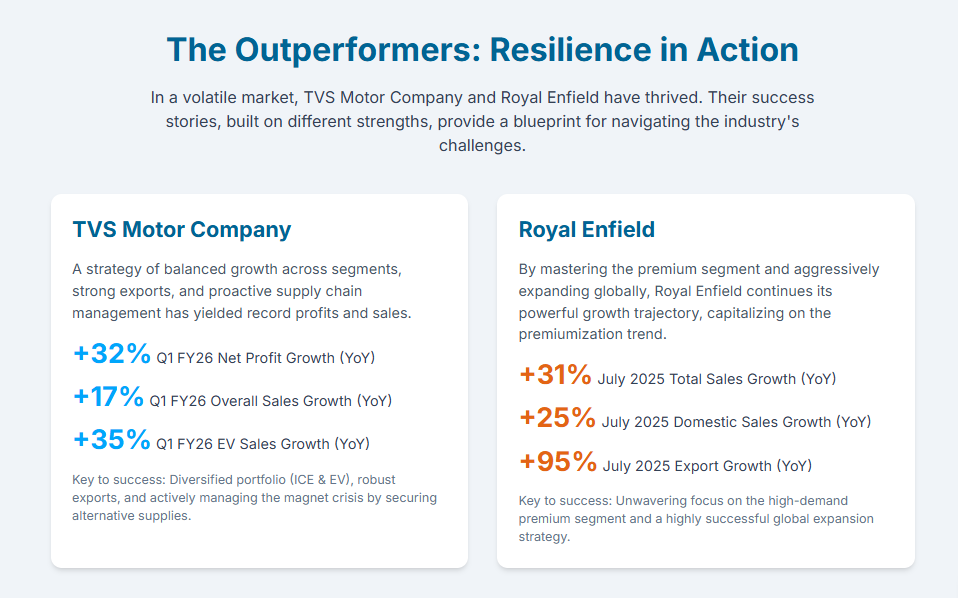Click the intro paragraph below the main title
The width and height of the screenshot is (958, 598).
click(482, 121)
